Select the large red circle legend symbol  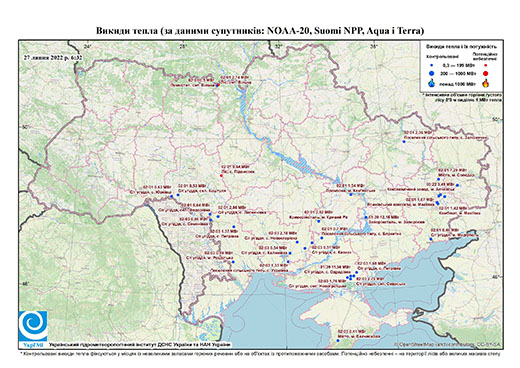486,74
